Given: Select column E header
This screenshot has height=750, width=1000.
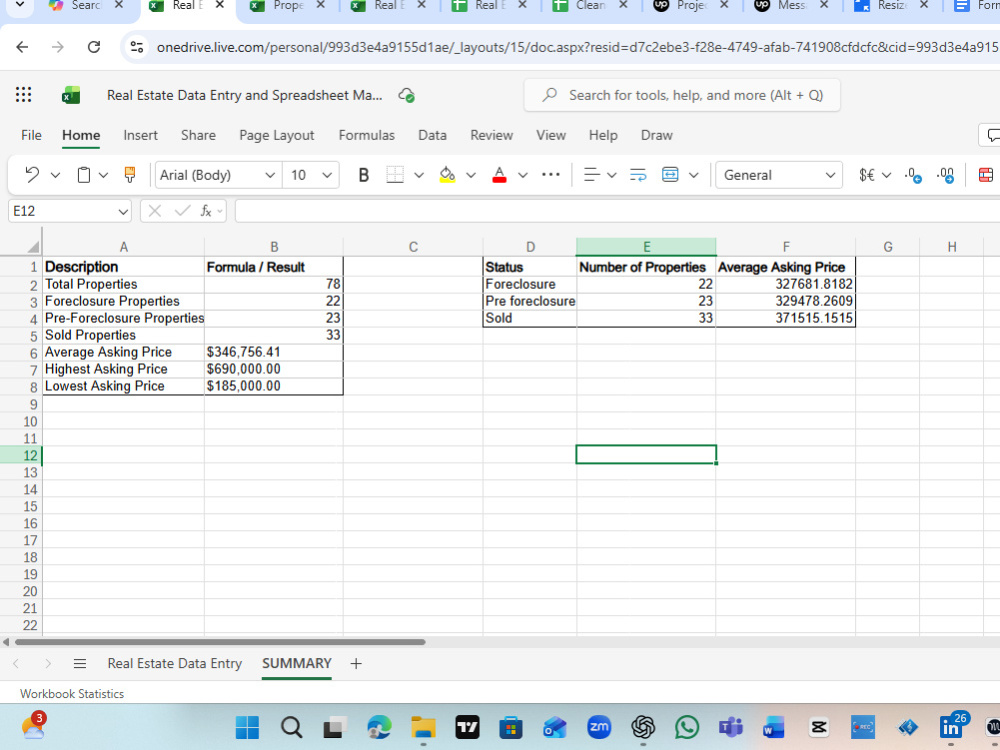Looking at the screenshot, I should [646, 247].
